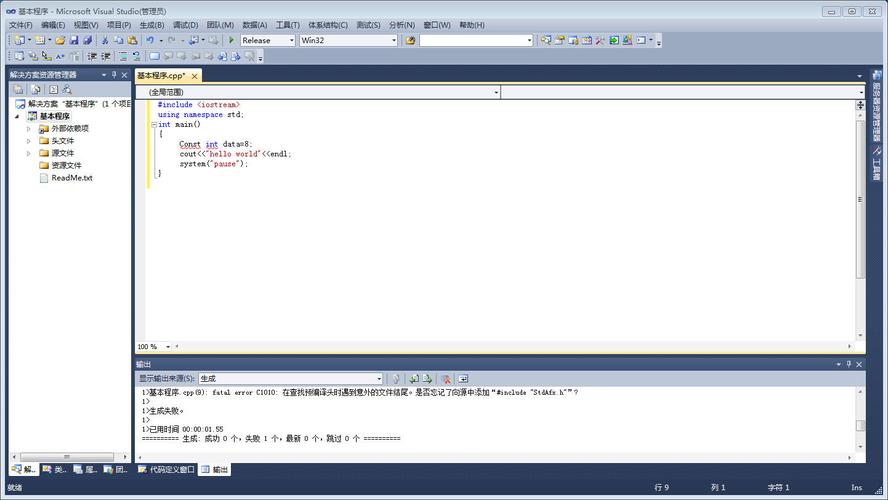Open the Win32 platform dropdown
Image resolution: width=888 pixels, height=500 pixels.
point(393,41)
